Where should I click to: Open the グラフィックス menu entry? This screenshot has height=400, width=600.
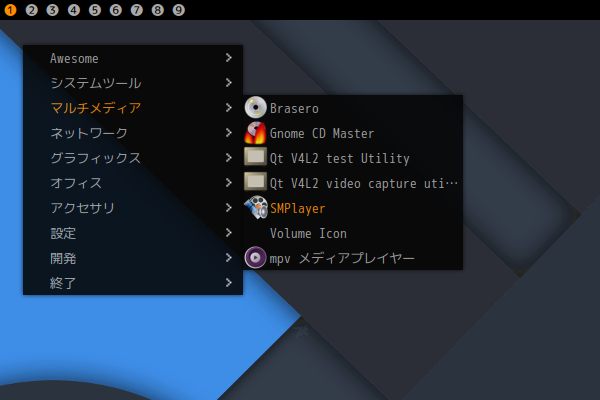pyautogui.click(x=133, y=158)
